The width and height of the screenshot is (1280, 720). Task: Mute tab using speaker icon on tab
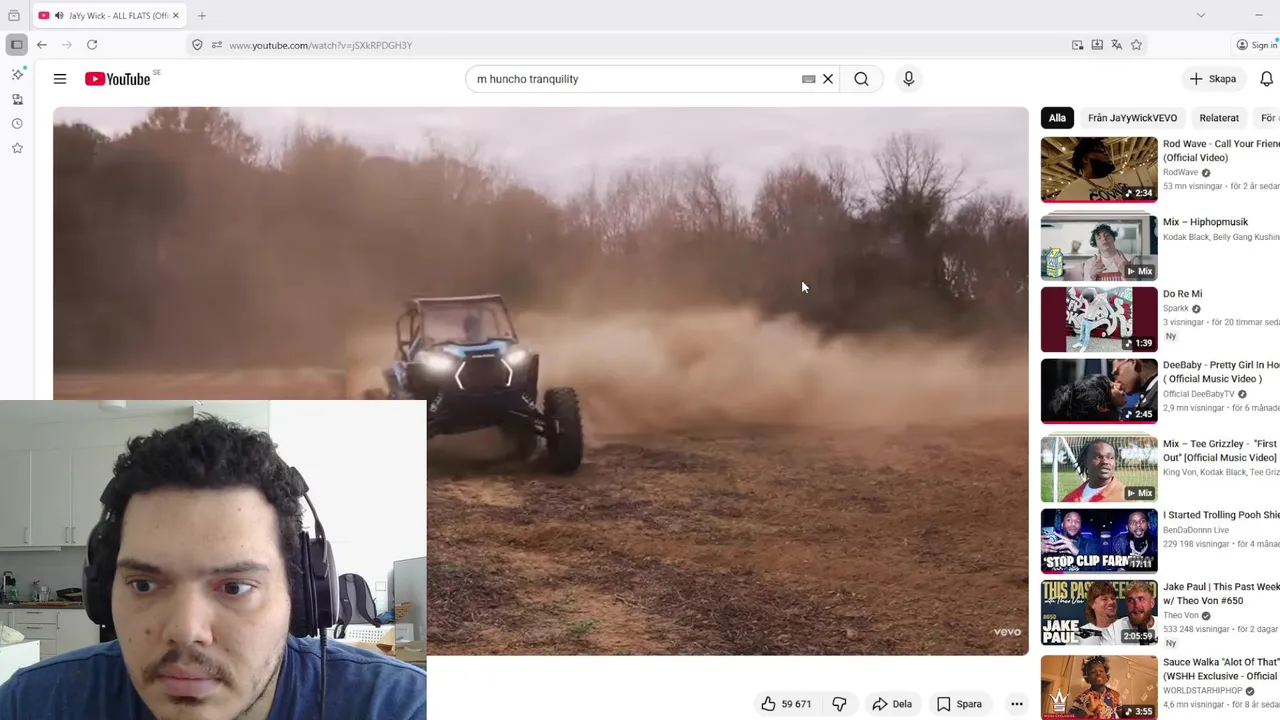60,15
